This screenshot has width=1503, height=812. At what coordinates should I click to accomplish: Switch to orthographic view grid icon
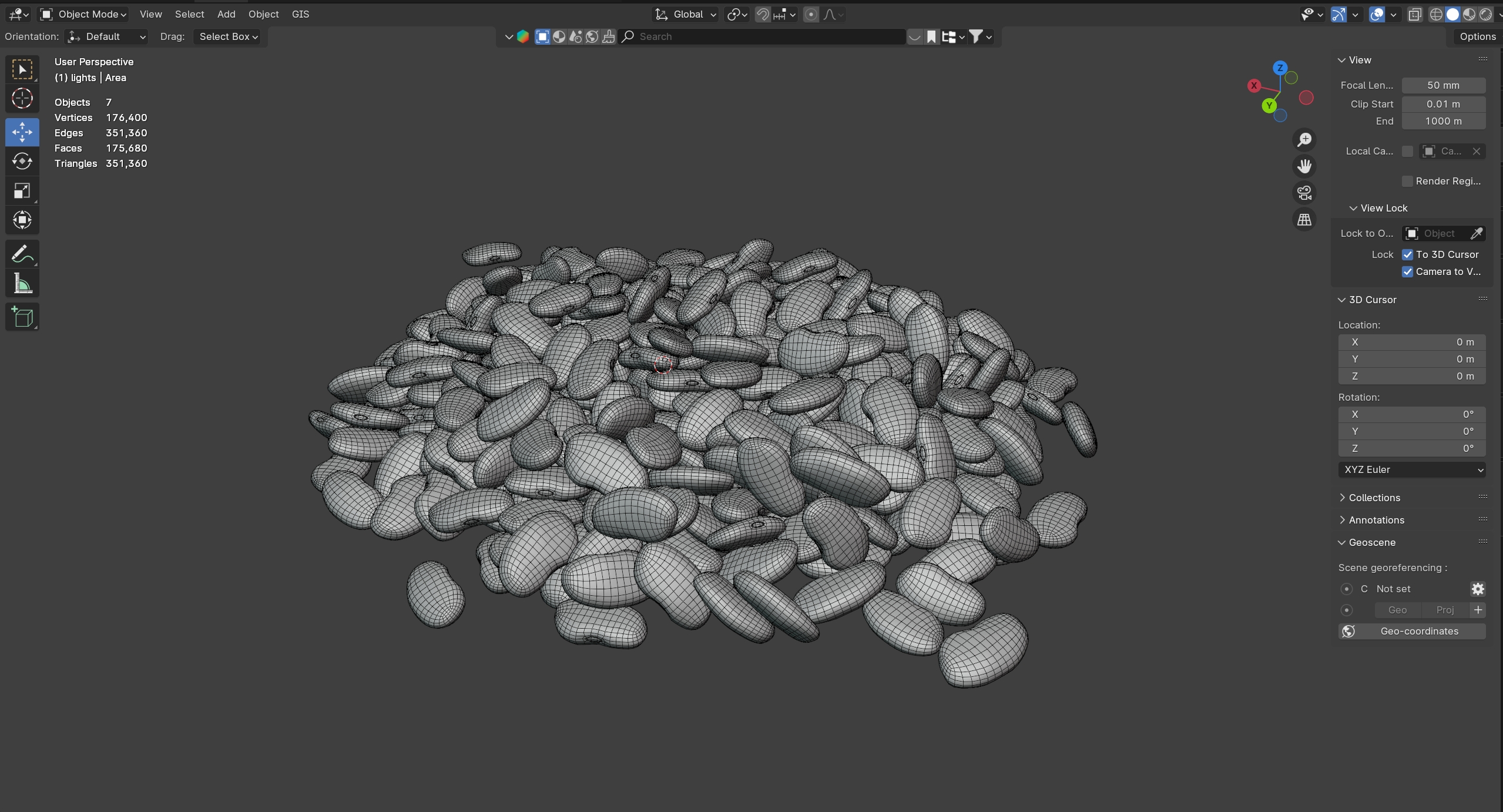[1304, 220]
